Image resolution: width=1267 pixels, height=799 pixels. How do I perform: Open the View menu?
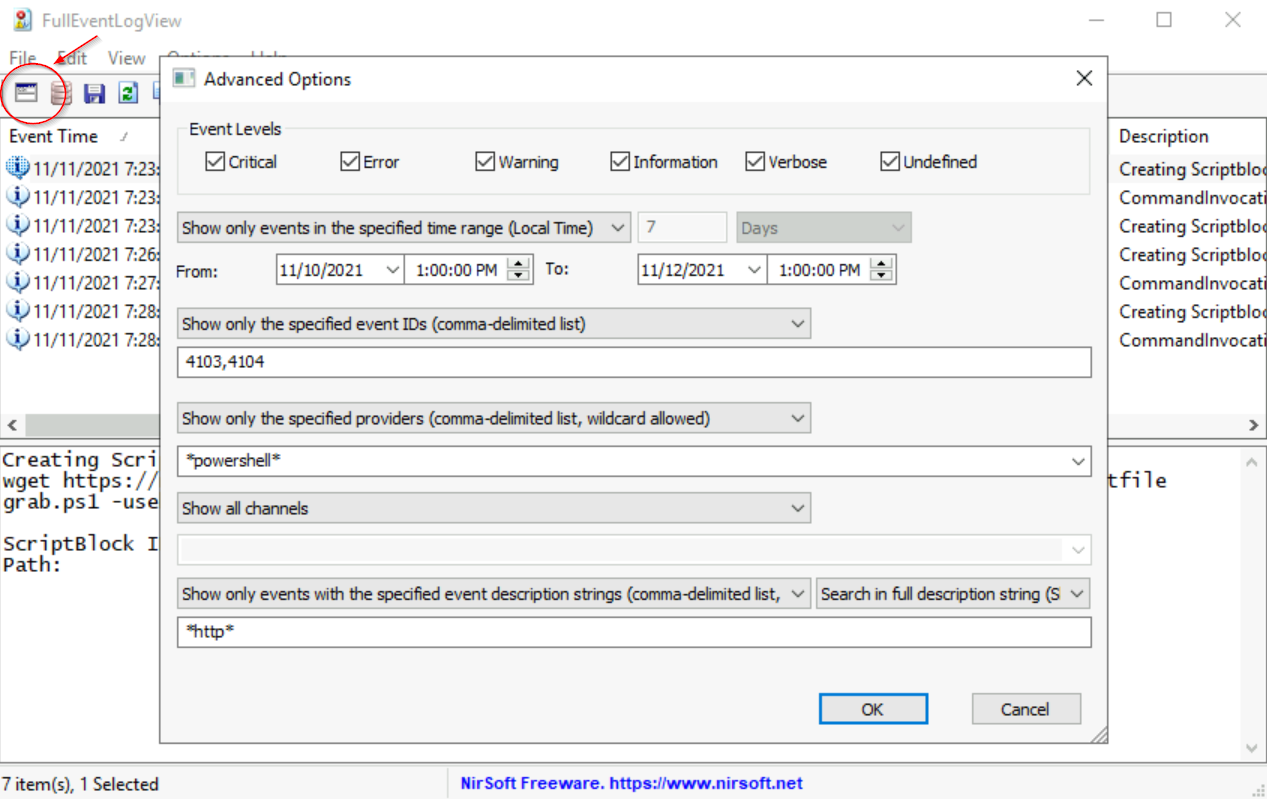tap(126, 58)
